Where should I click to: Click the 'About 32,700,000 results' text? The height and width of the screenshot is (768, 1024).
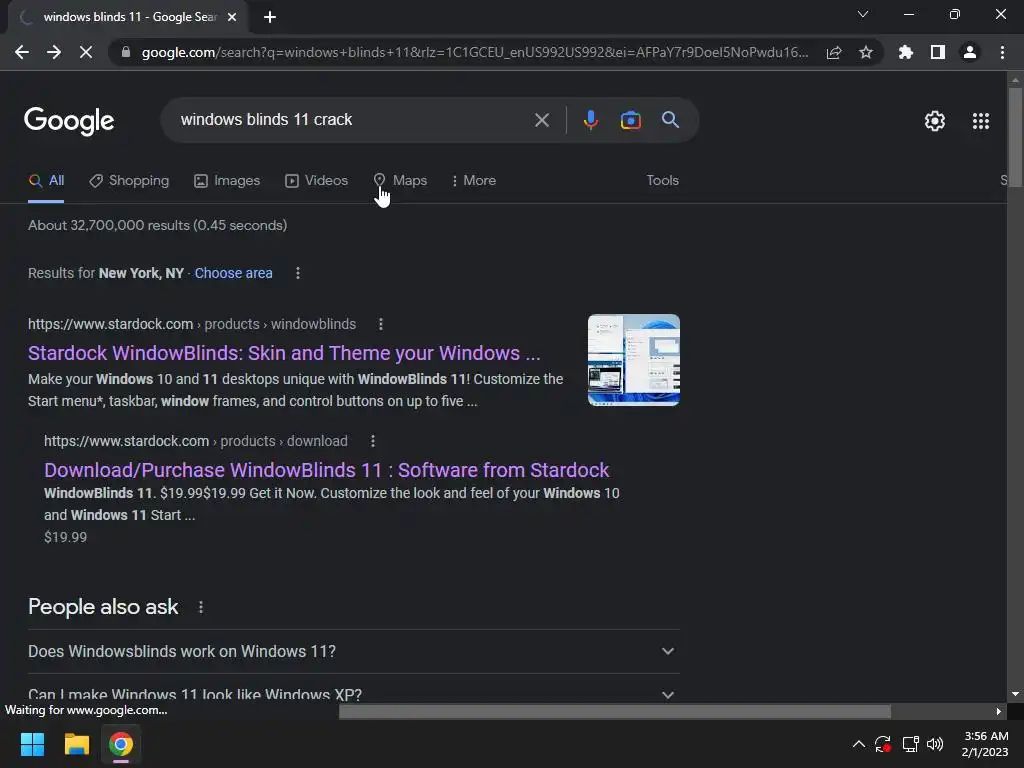click(x=157, y=225)
